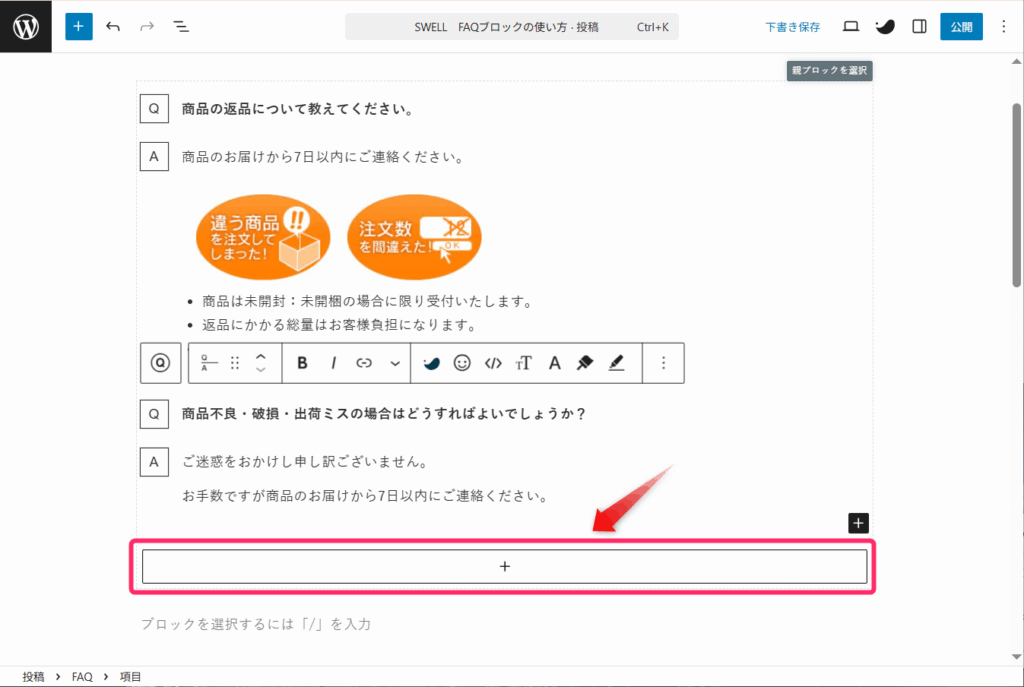Expand the more rich text controls chevron
1024x687 pixels.
(395, 364)
